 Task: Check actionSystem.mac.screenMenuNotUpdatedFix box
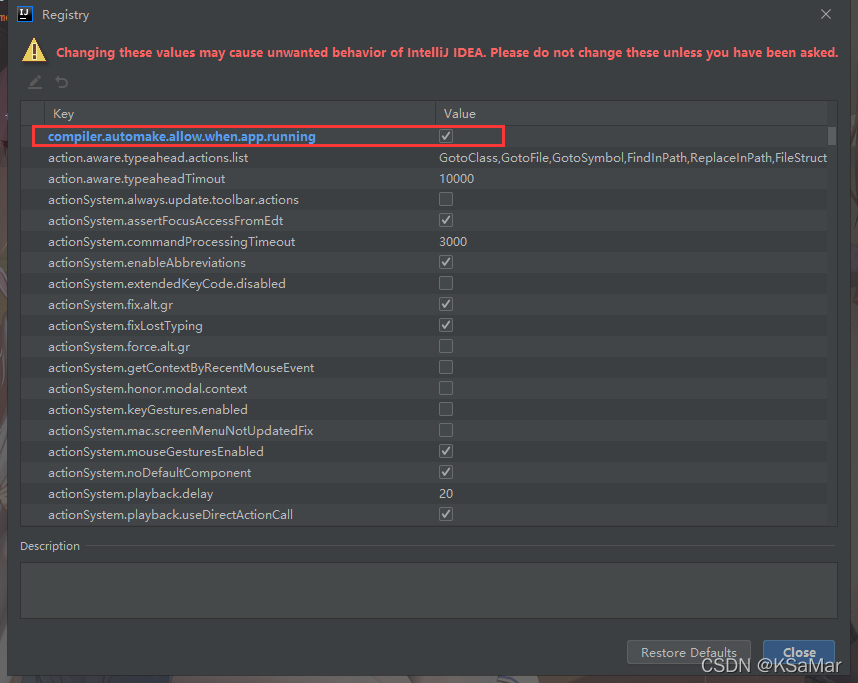[446, 430]
